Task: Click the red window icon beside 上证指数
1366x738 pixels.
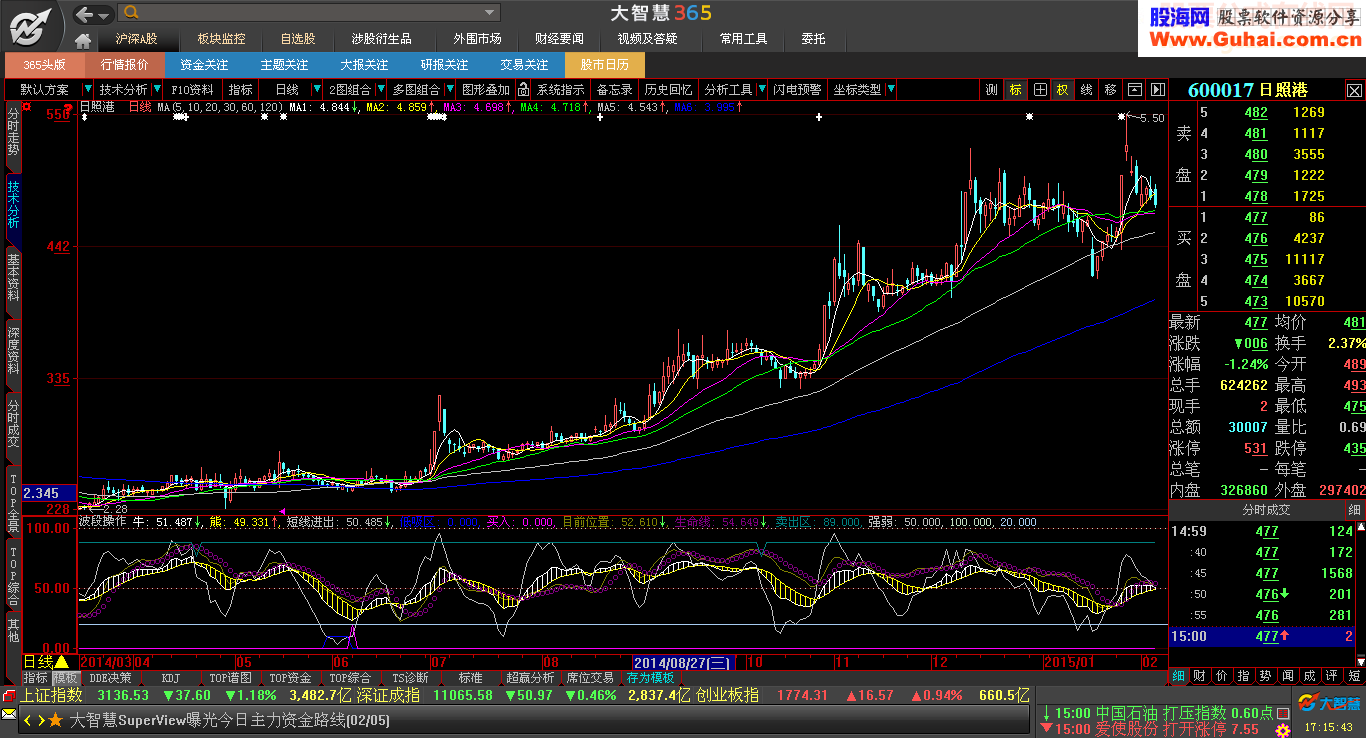Action: [x=9, y=694]
